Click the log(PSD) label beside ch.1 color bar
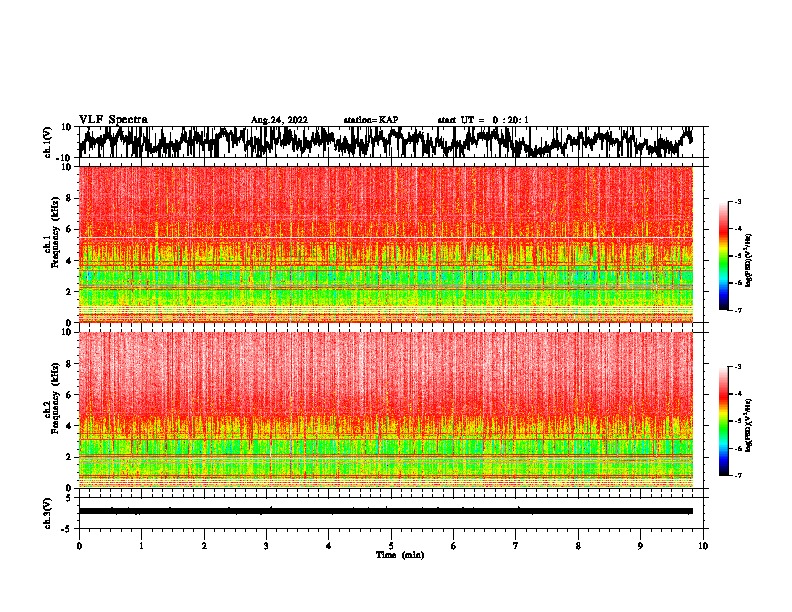Image resolution: width=792 pixels, height=612 pixels. point(749,261)
